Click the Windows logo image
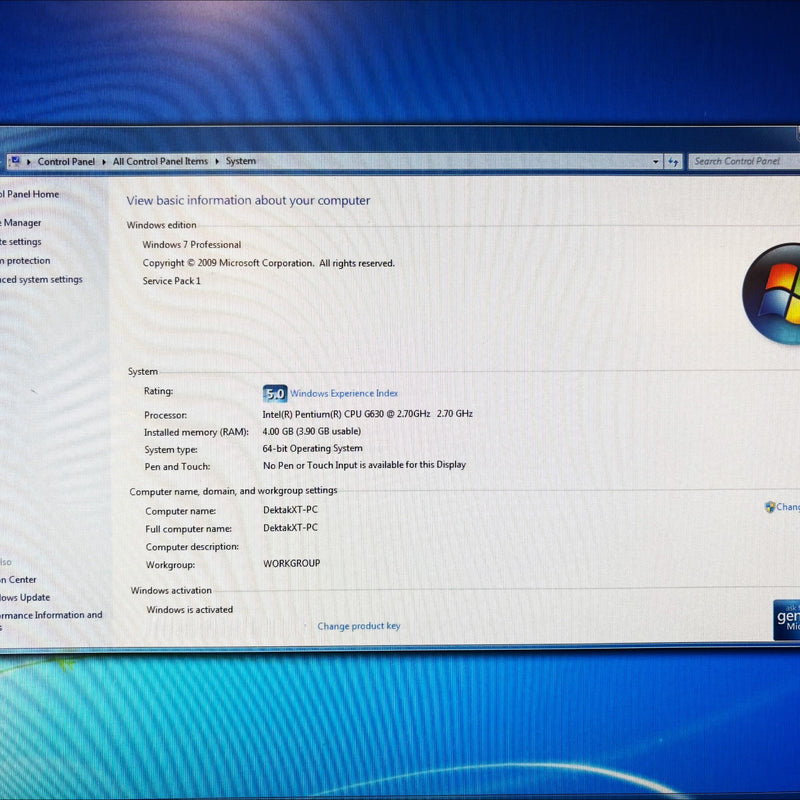This screenshot has width=800, height=800. click(x=771, y=294)
